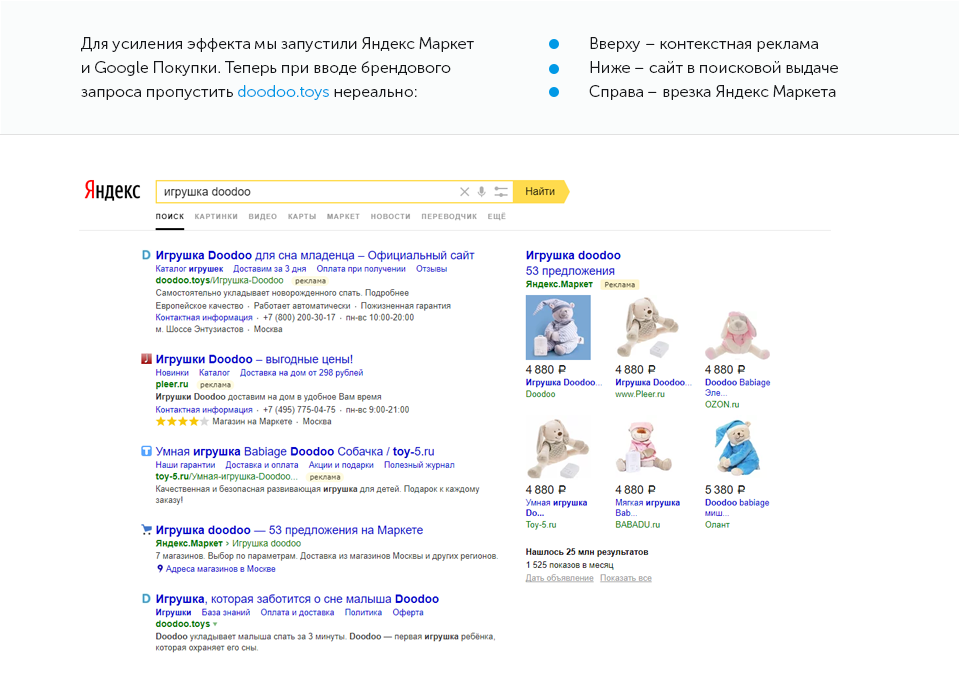
Task: Click the Market cart icon beside 53 предложения result
Action: point(146,530)
